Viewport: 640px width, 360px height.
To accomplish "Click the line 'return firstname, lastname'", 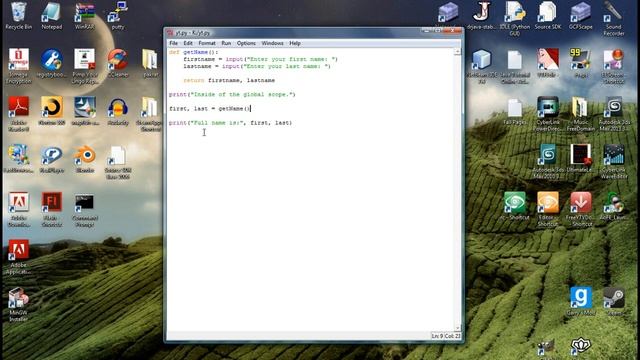I will (x=229, y=80).
